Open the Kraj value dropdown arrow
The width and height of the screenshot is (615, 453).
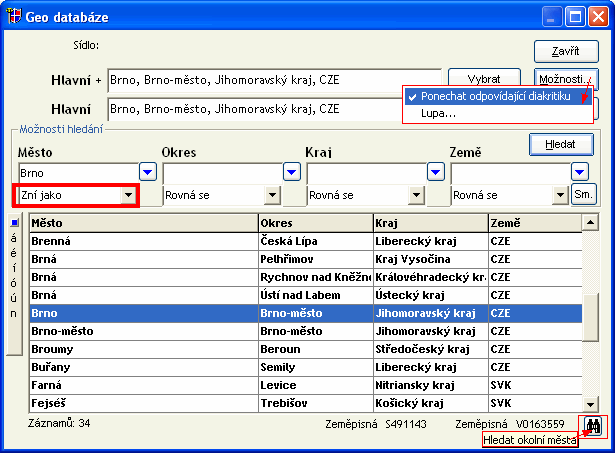pos(435,172)
